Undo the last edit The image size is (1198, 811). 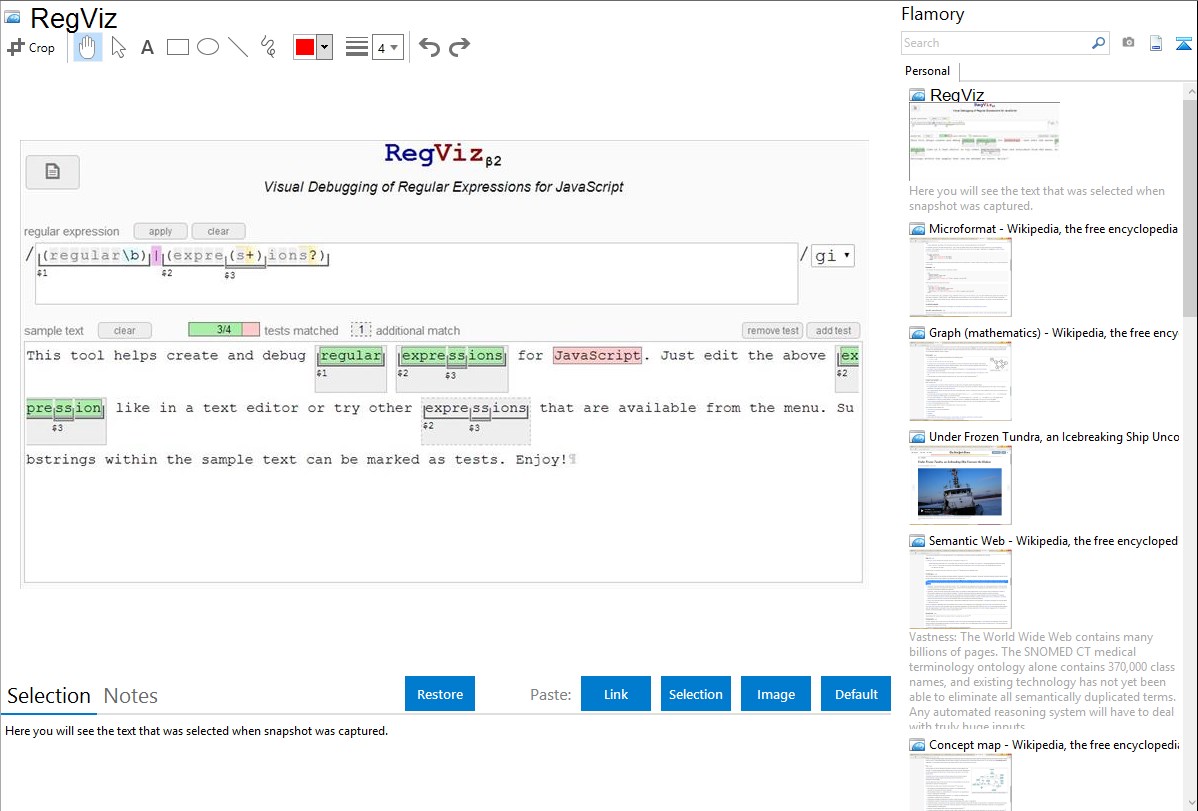pyautogui.click(x=429, y=47)
